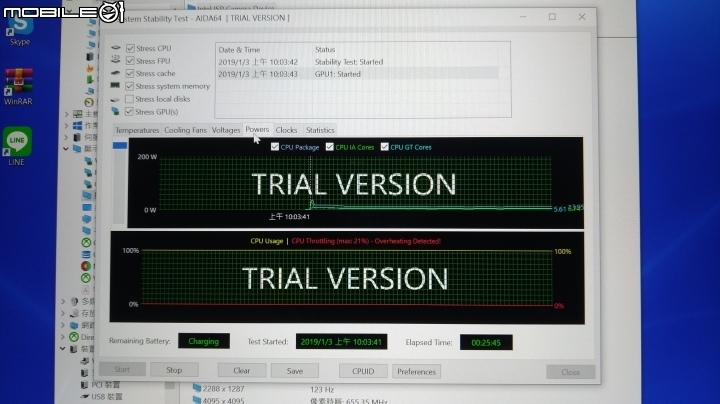Open CPUID panel
Viewport: 720px width, 404px height.
pyautogui.click(x=363, y=371)
